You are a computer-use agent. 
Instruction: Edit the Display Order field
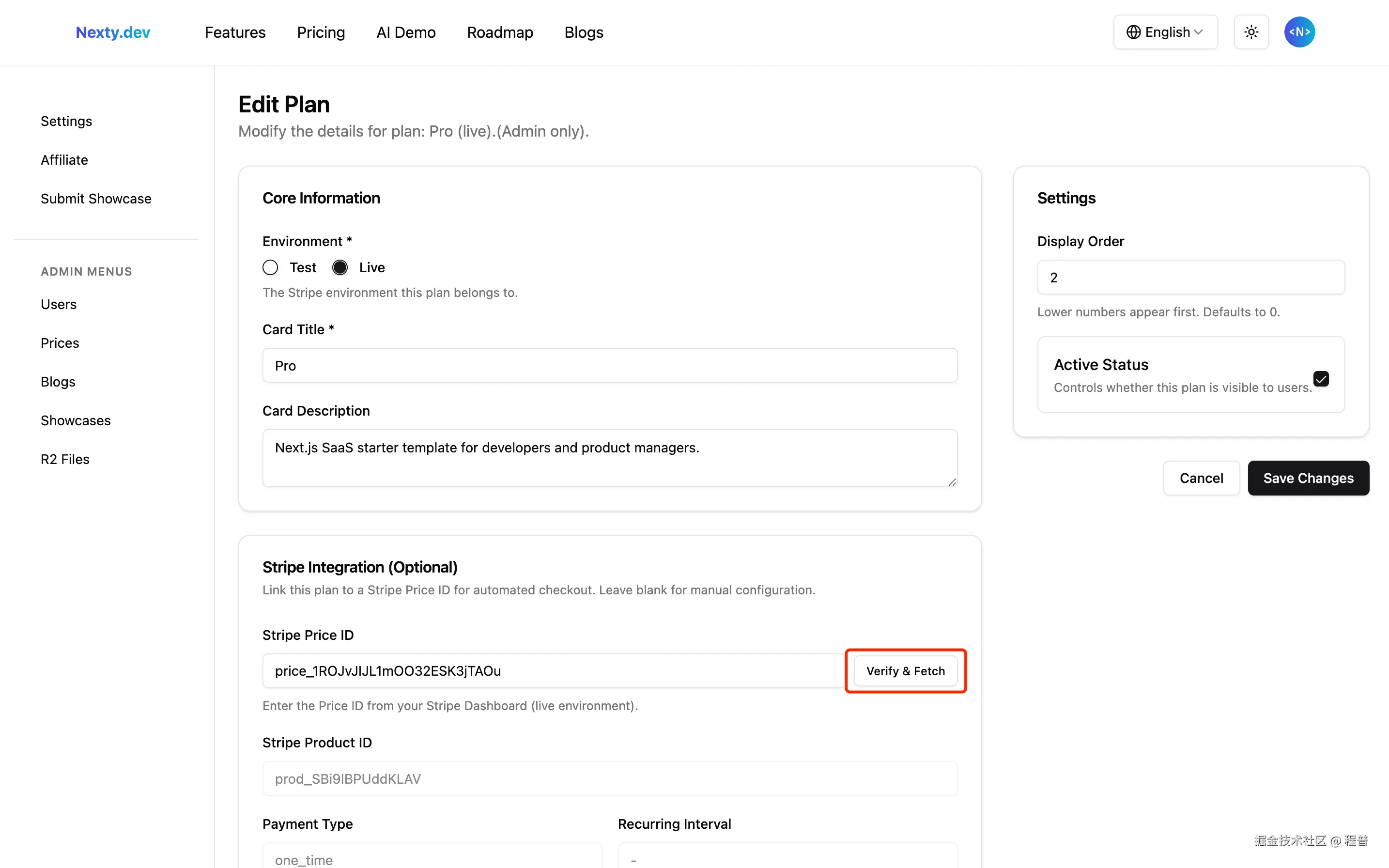tap(1190, 277)
